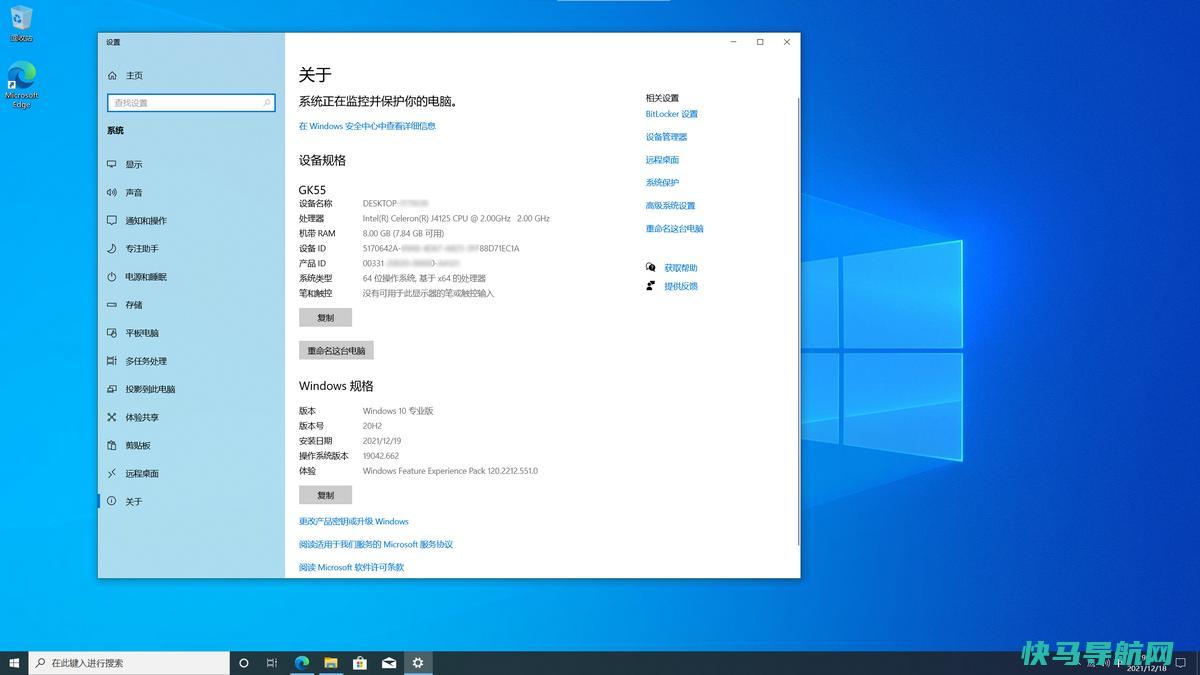Open Cortana from the taskbar

[244, 663]
